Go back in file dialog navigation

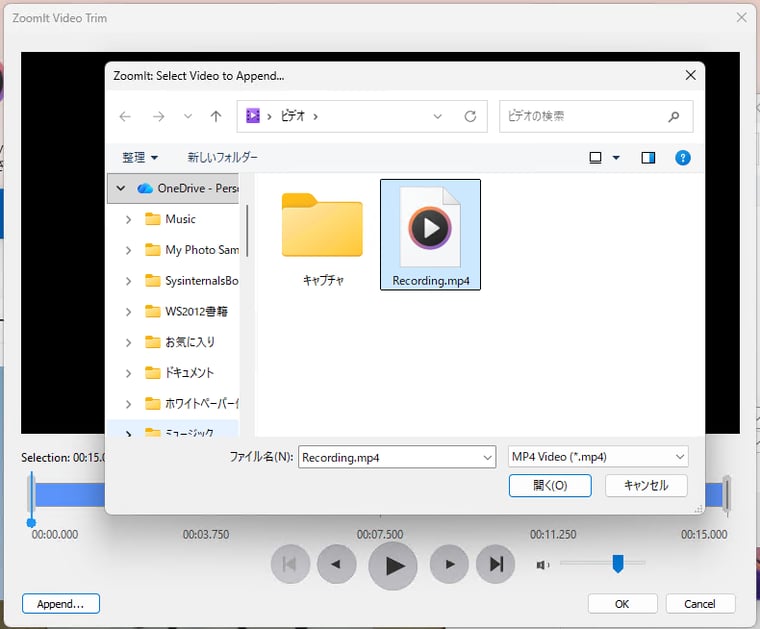[x=125, y=116]
